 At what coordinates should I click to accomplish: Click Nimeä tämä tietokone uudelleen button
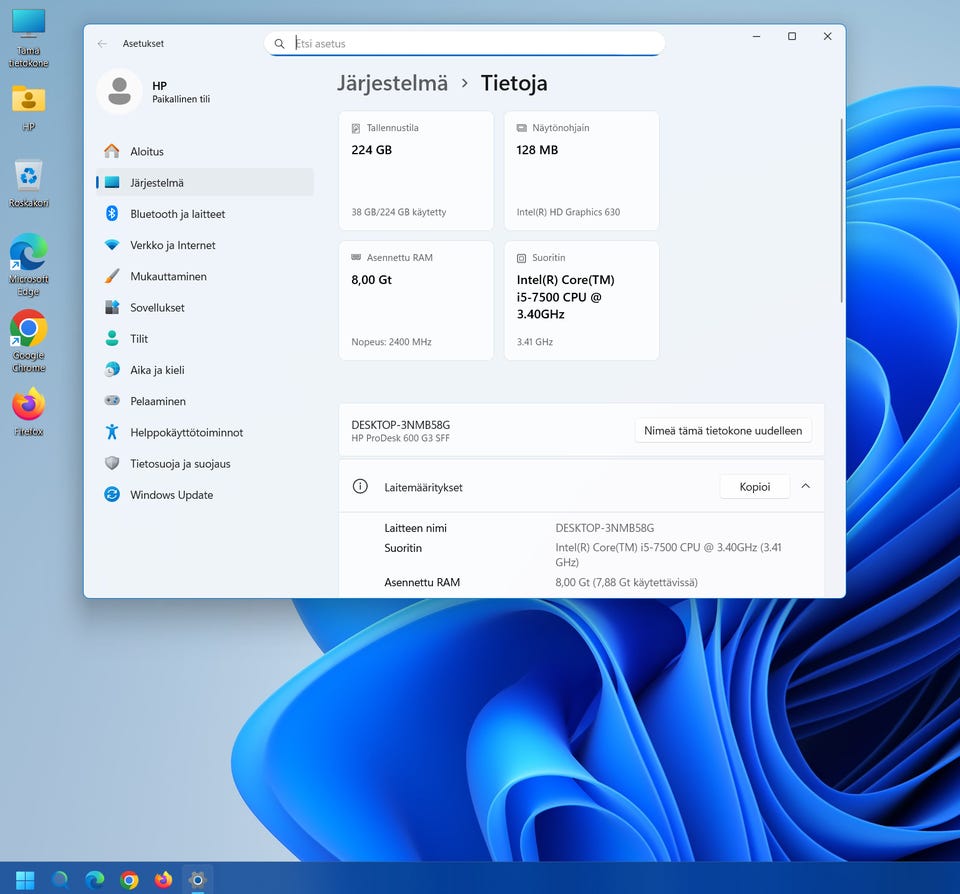coord(722,431)
